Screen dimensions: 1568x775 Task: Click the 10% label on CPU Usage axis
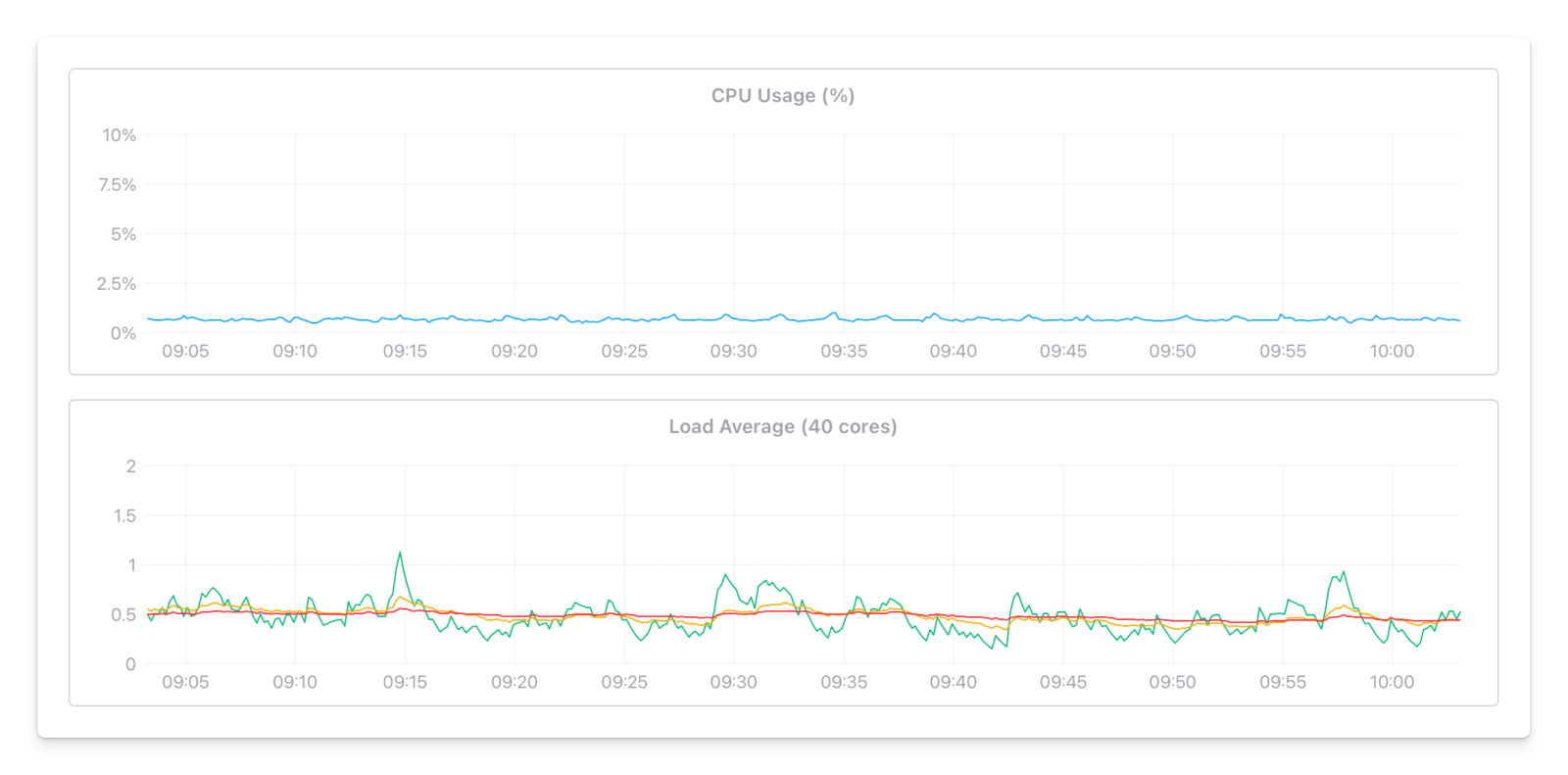pyautogui.click(x=120, y=135)
